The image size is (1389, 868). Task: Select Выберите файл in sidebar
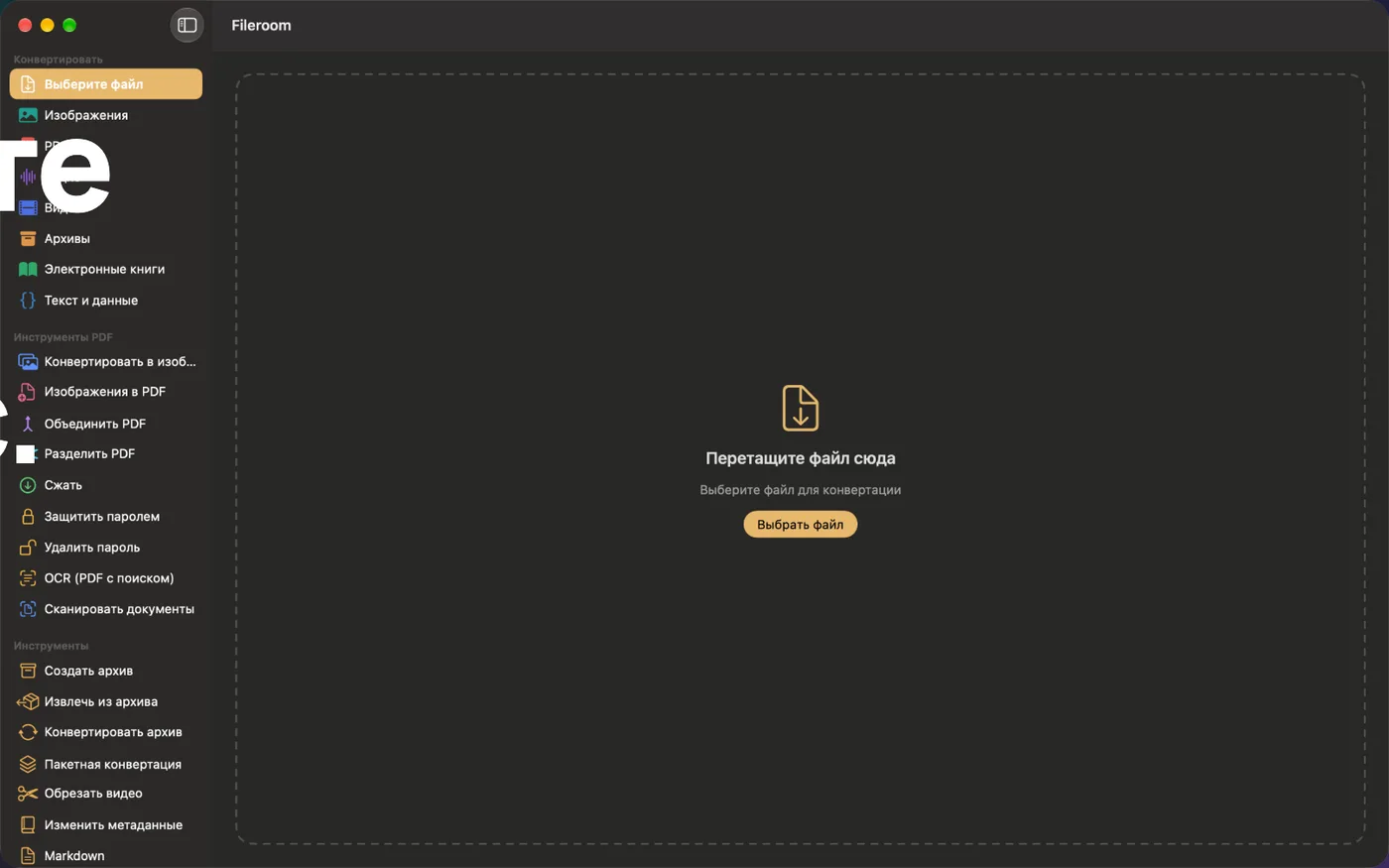[106, 84]
